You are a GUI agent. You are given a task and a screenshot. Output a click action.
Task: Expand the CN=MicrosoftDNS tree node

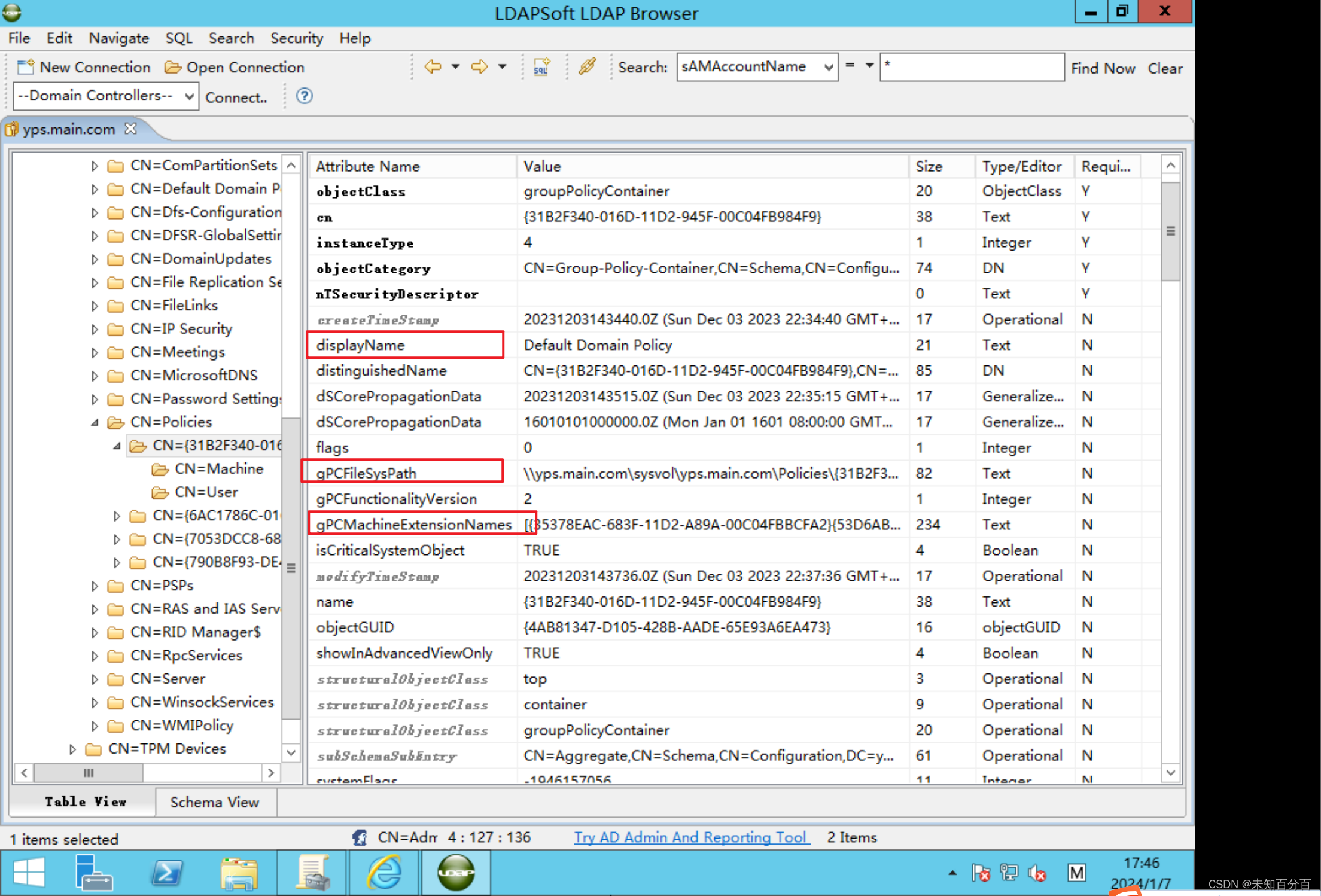[x=95, y=376]
